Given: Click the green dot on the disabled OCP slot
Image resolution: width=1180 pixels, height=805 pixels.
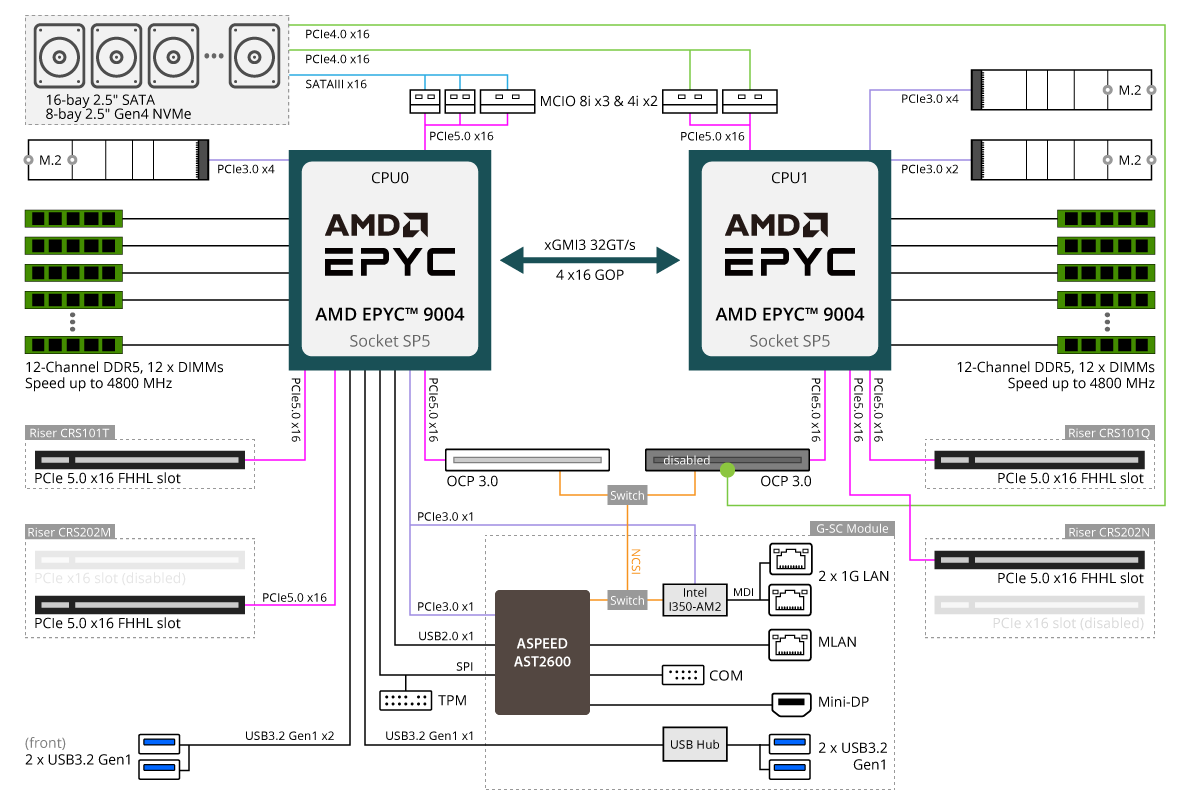Looking at the screenshot, I should pos(727,470).
